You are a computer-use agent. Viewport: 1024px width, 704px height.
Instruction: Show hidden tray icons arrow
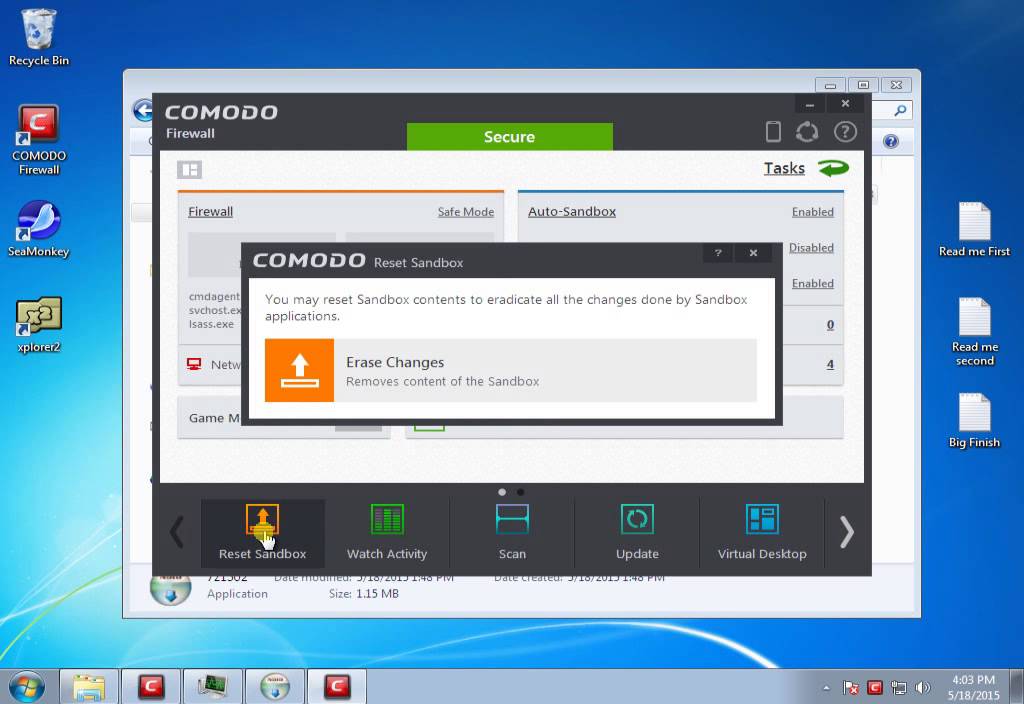coord(826,688)
